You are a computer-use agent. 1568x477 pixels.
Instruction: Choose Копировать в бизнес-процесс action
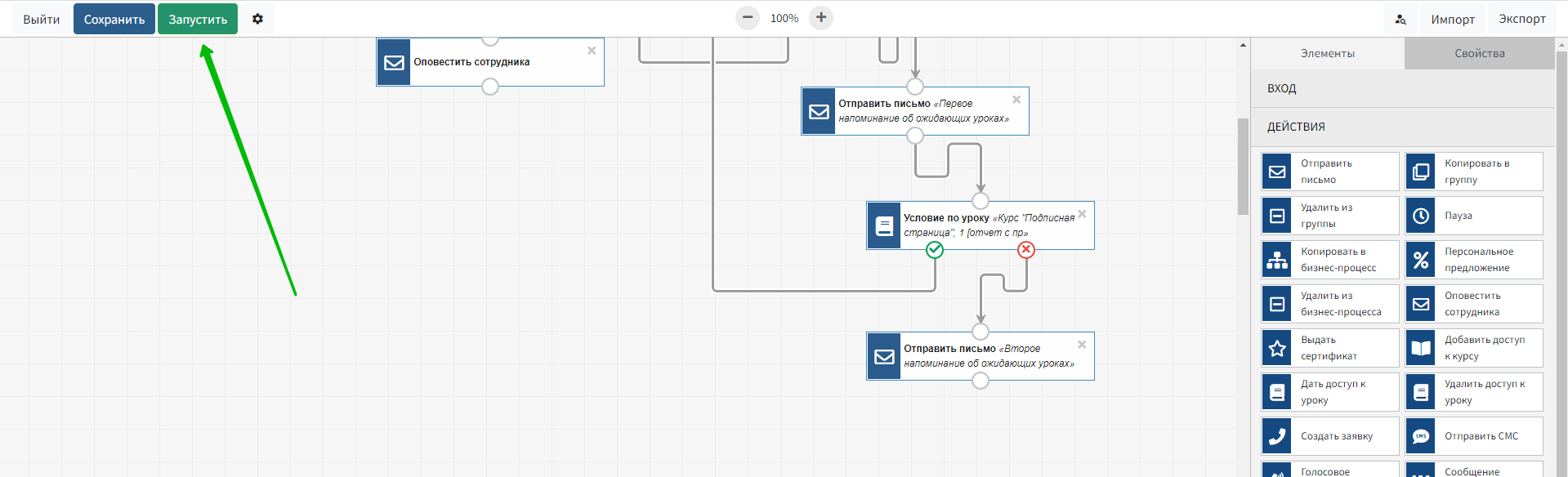coord(1329,260)
